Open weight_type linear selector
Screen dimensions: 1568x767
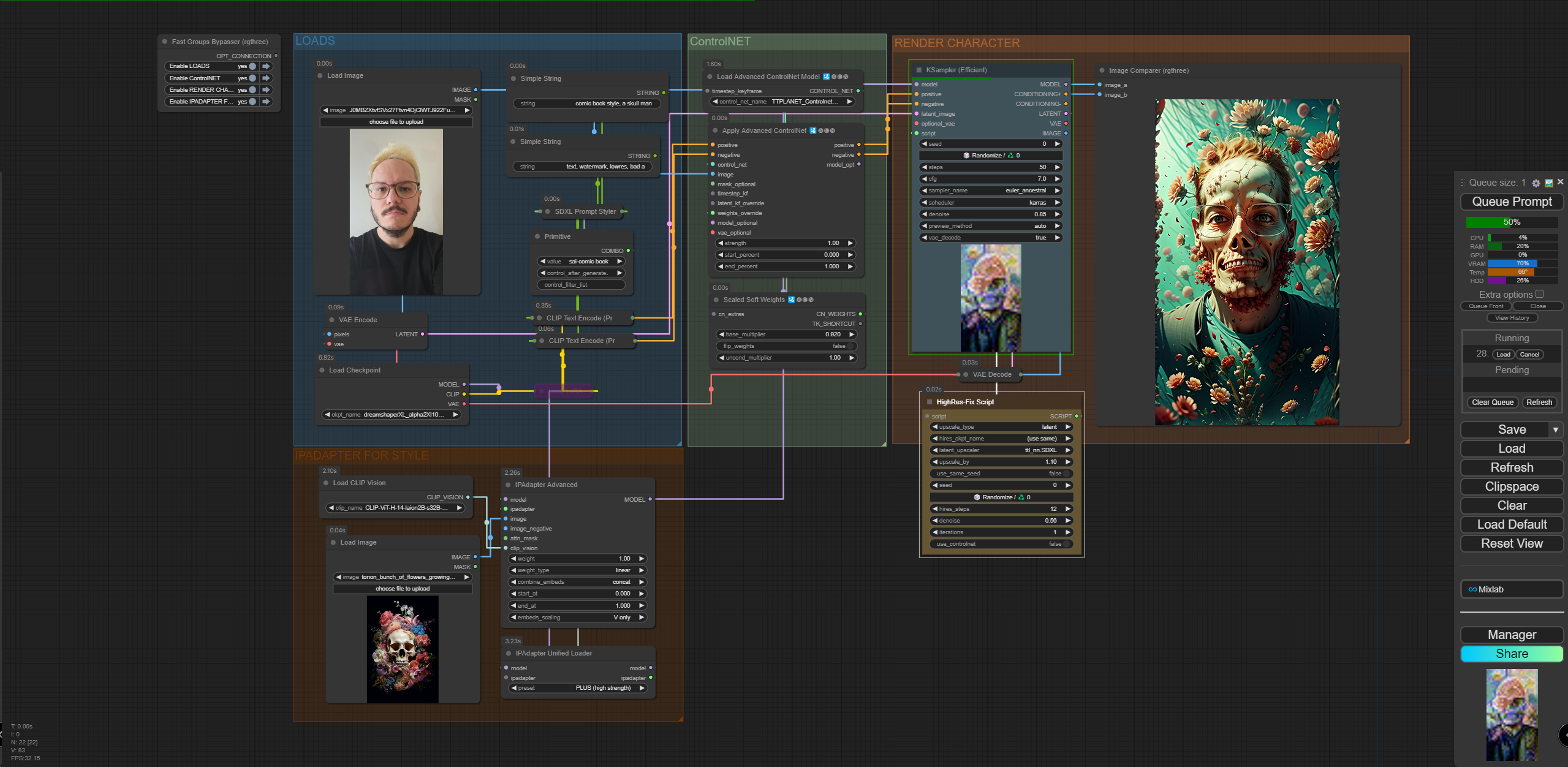578,571
